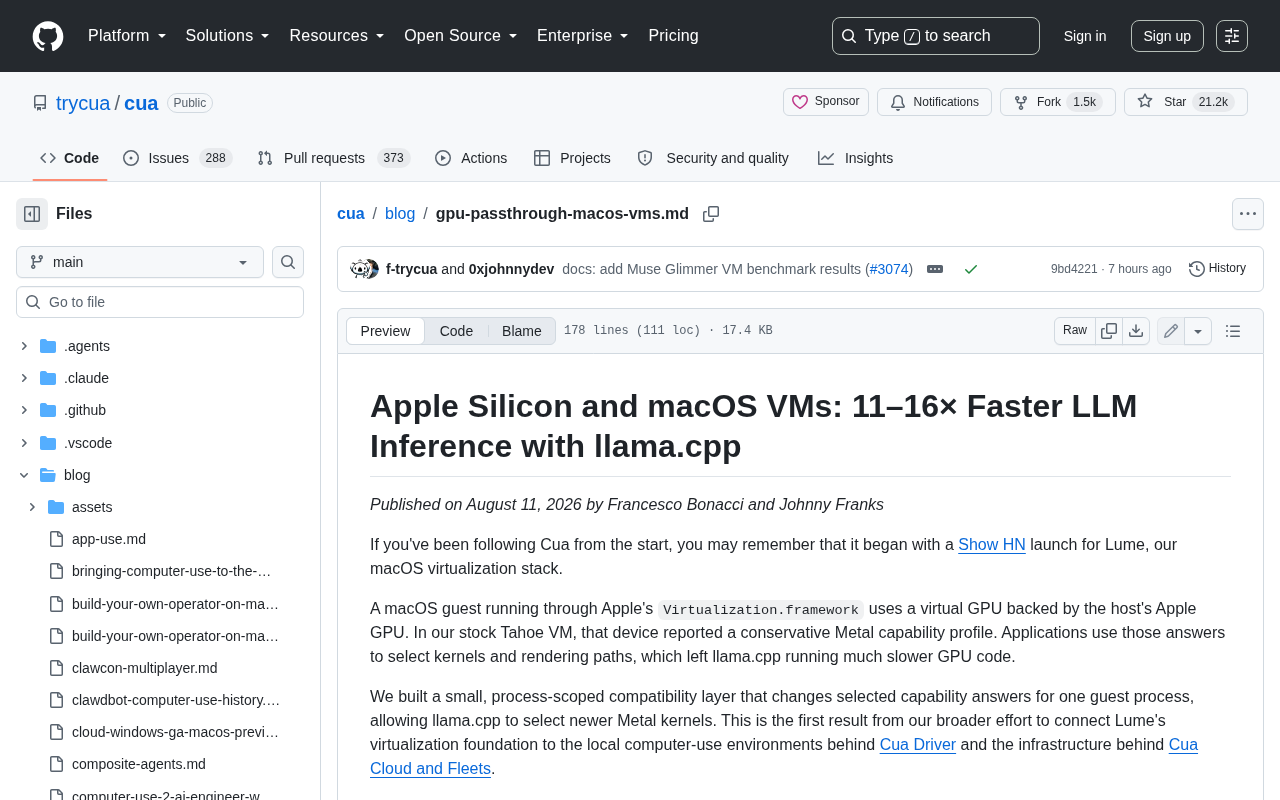The height and width of the screenshot is (800, 1280).
Task: Open the Security and quality tab
Action: pyautogui.click(x=713, y=158)
